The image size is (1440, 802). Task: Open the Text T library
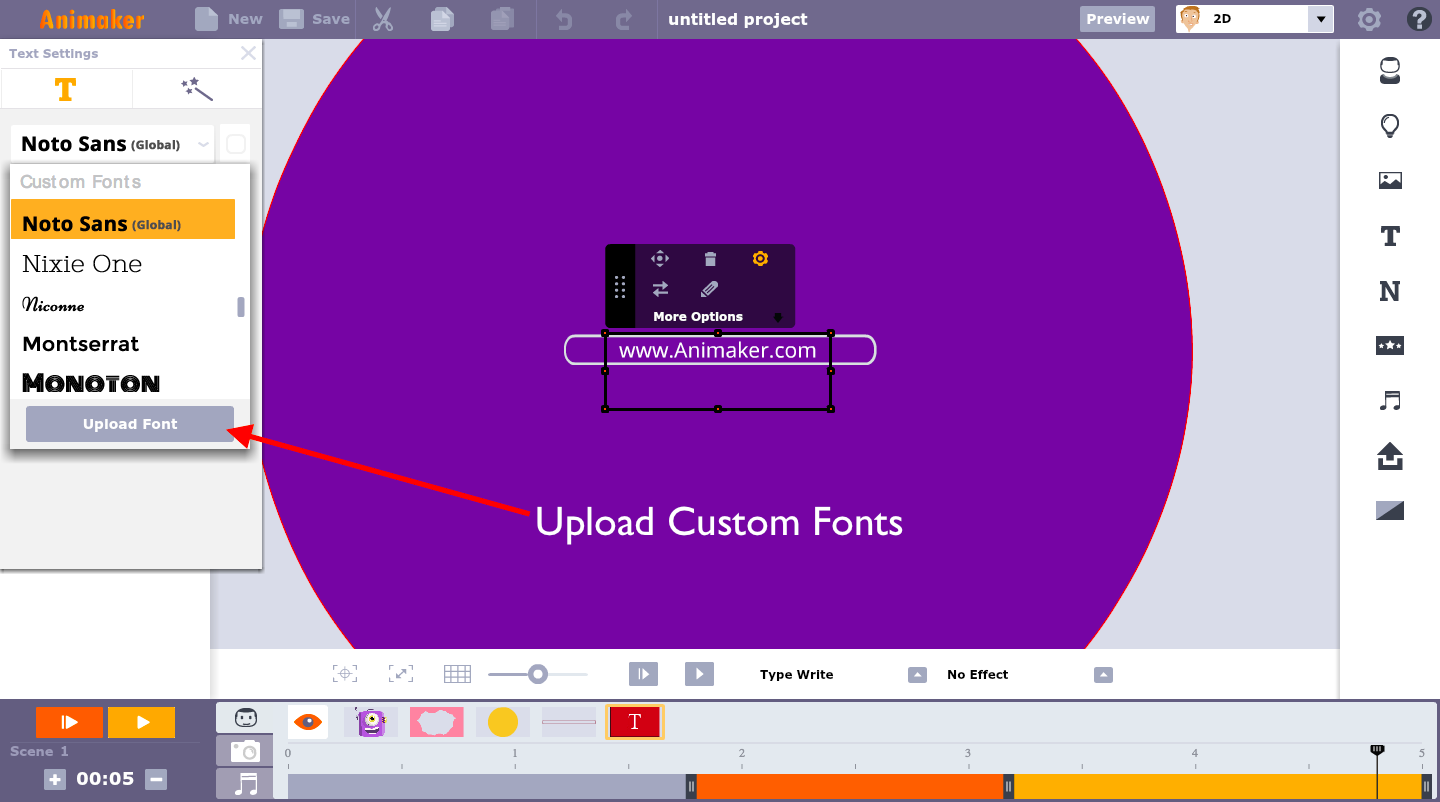(1390, 236)
